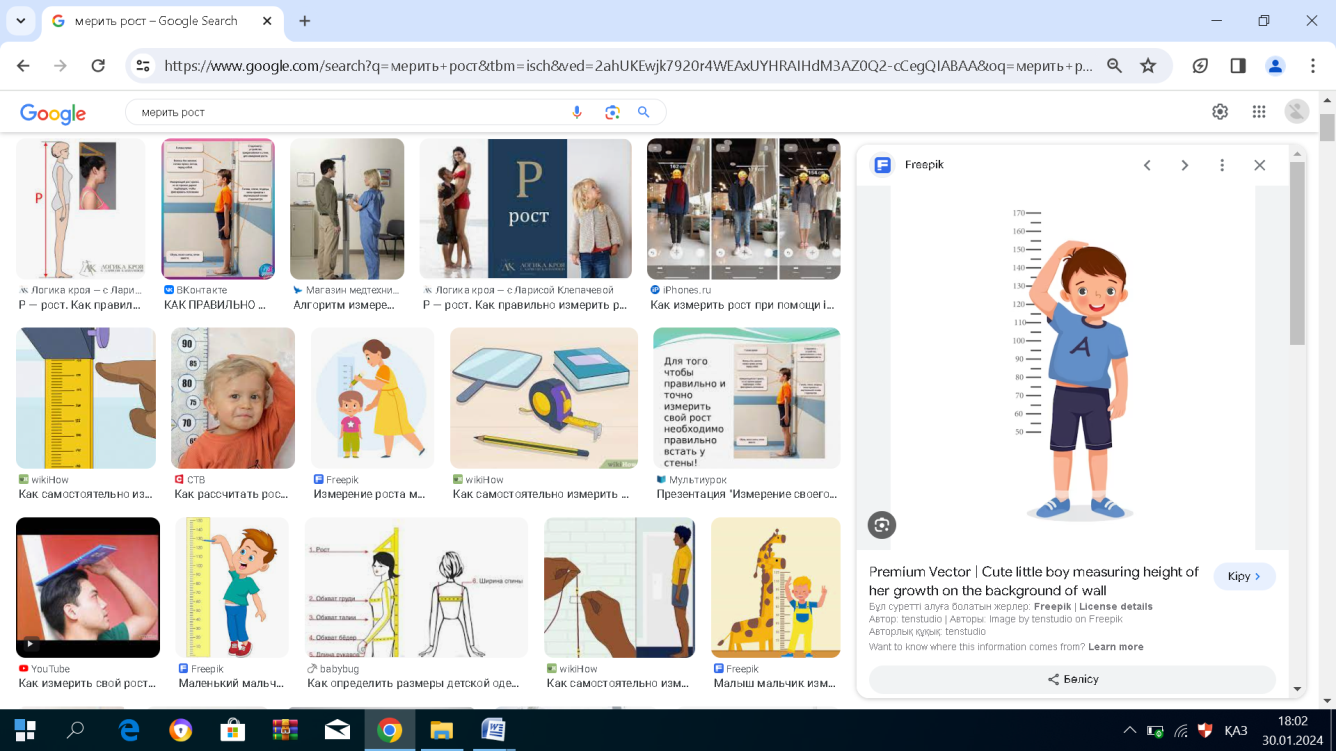Open the Google apps grid
Viewport: 1336px width, 751px height.
(x=1259, y=112)
